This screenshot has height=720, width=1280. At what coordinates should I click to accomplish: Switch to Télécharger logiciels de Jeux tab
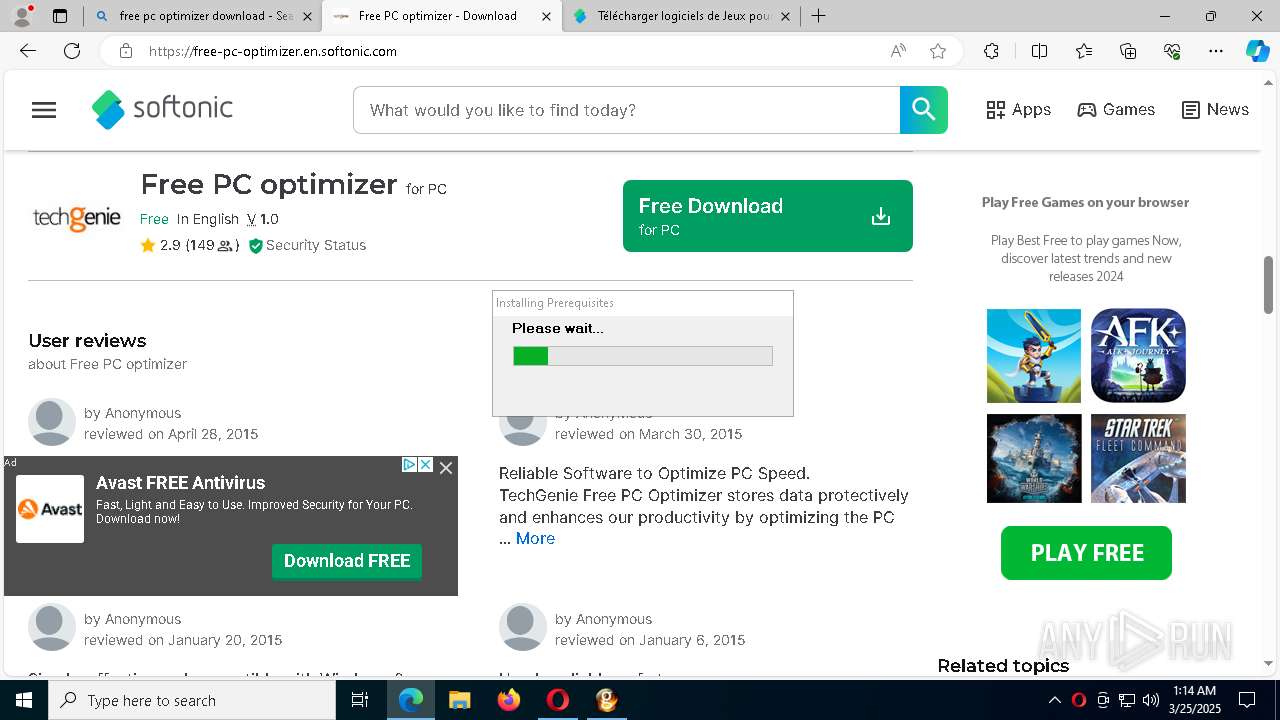coord(682,16)
